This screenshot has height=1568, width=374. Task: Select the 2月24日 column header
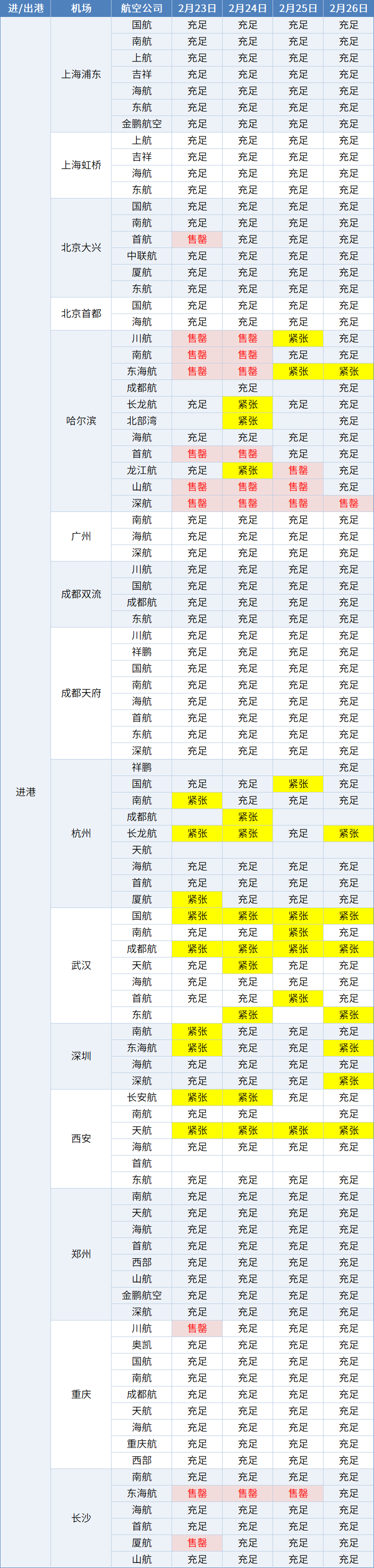(248, 9)
